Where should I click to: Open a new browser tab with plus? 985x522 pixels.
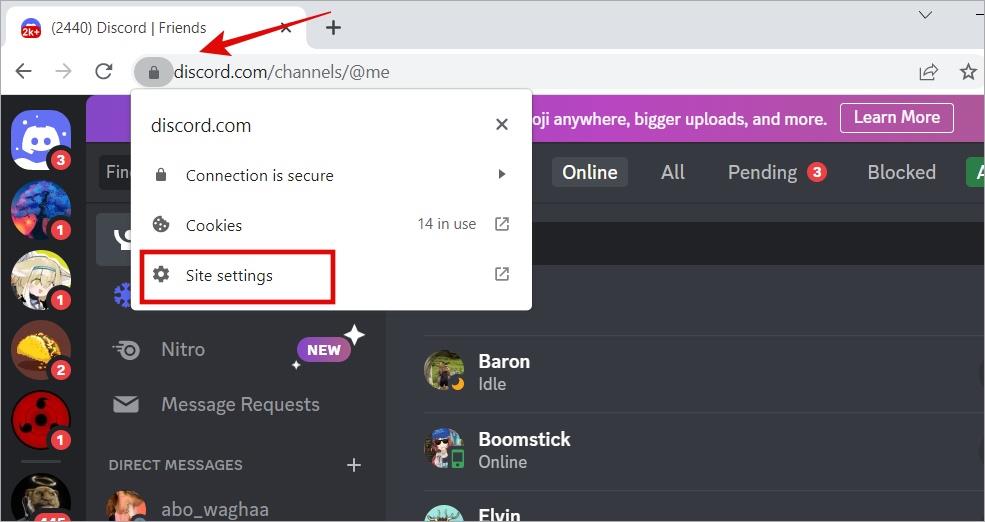click(333, 27)
